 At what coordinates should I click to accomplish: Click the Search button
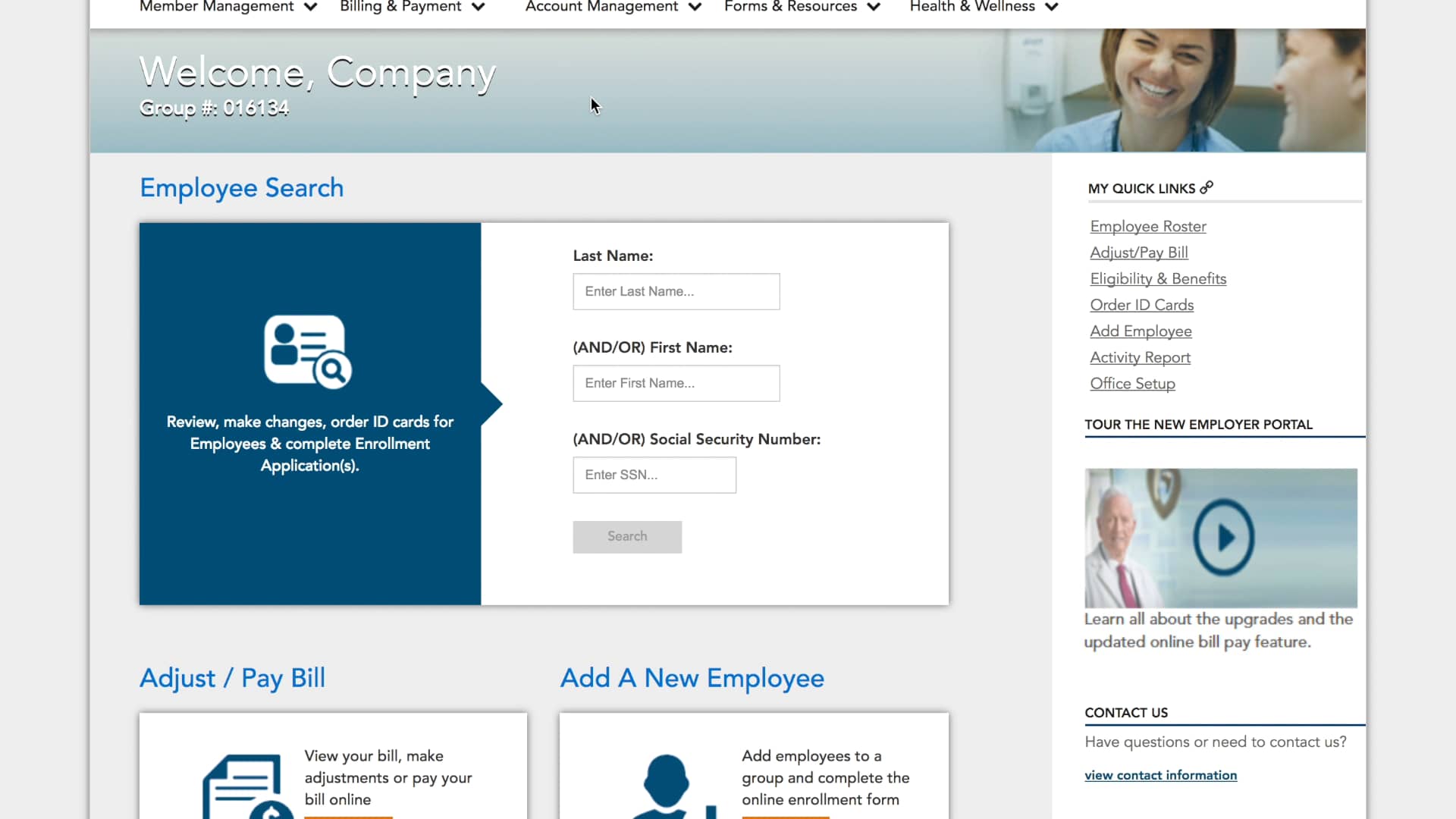tap(627, 536)
